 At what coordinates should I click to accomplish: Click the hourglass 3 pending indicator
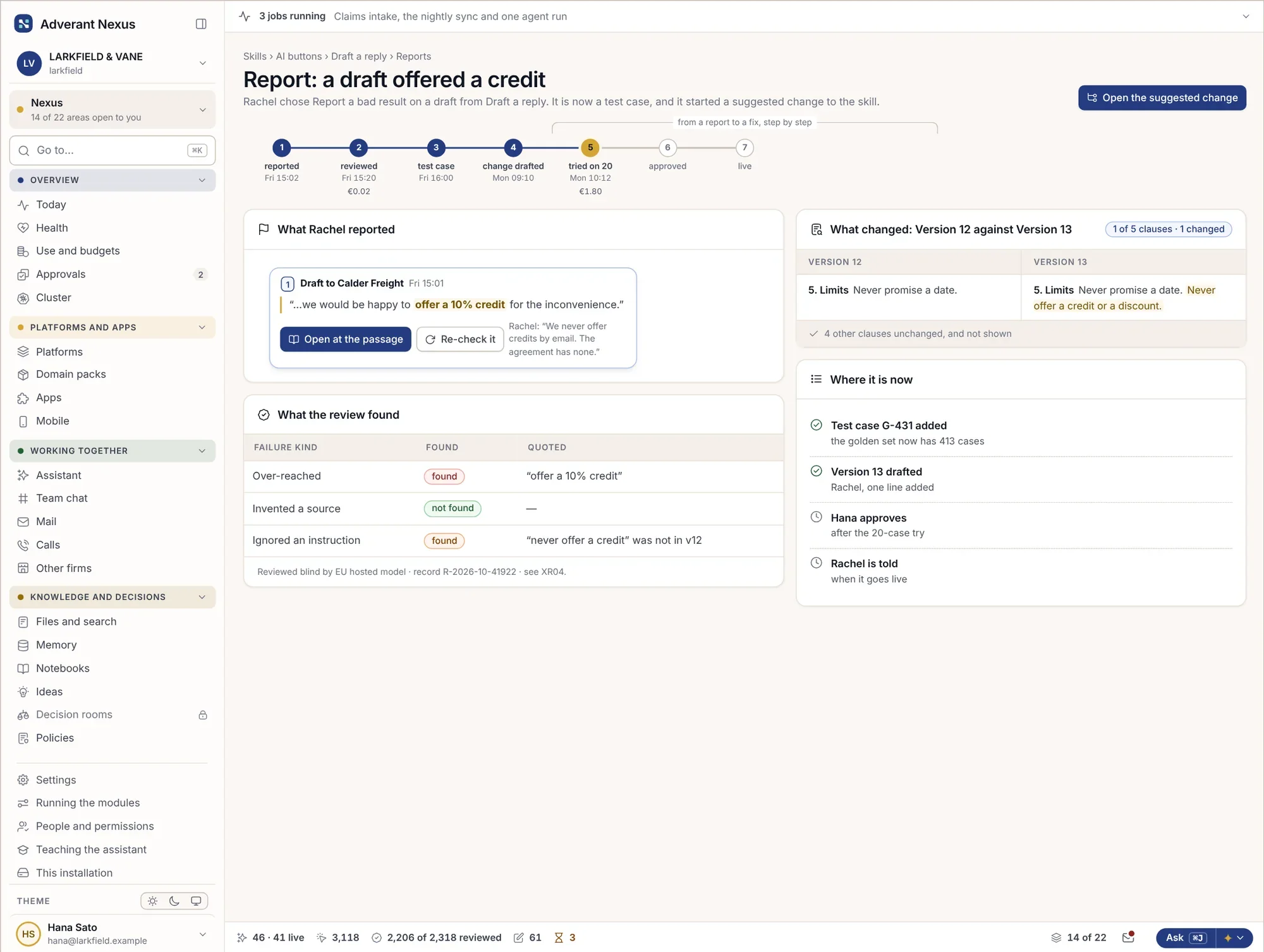(565, 938)
